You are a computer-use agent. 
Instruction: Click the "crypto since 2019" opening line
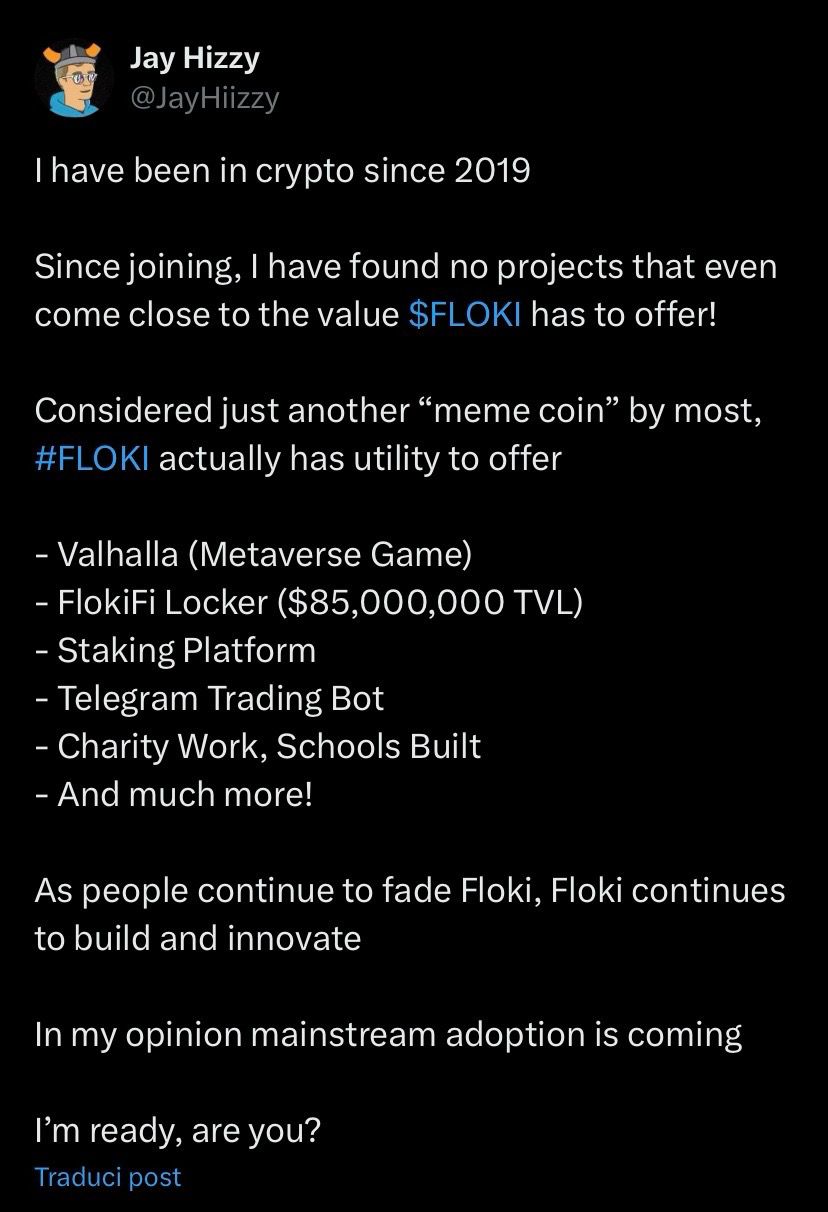(282, 171)
